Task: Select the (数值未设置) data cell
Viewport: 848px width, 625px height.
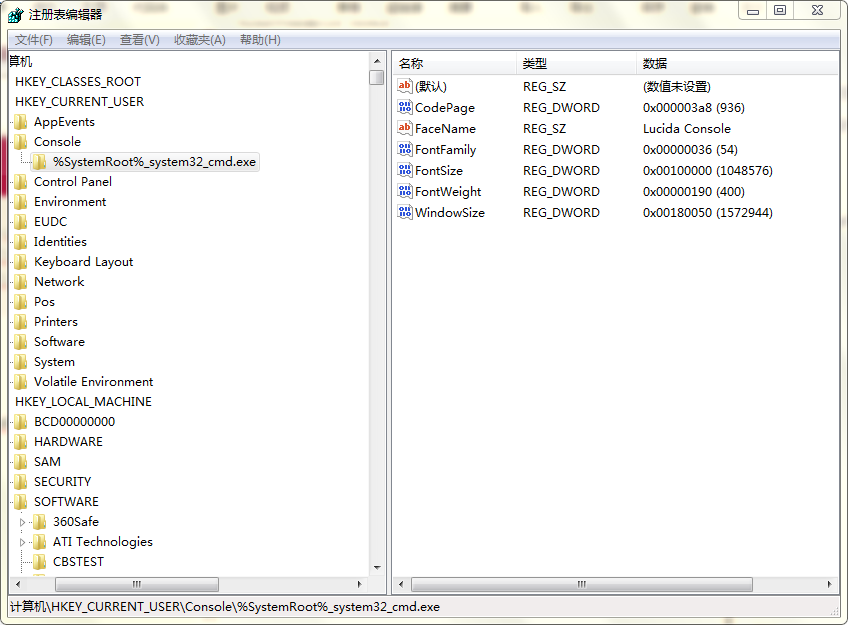Action: pos(677,87)
